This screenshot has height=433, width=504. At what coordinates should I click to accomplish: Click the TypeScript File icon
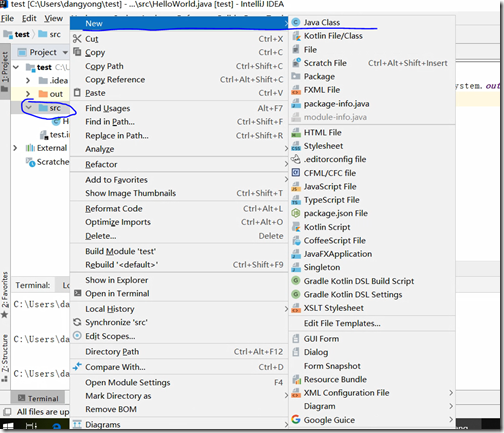tap(296, 200)
